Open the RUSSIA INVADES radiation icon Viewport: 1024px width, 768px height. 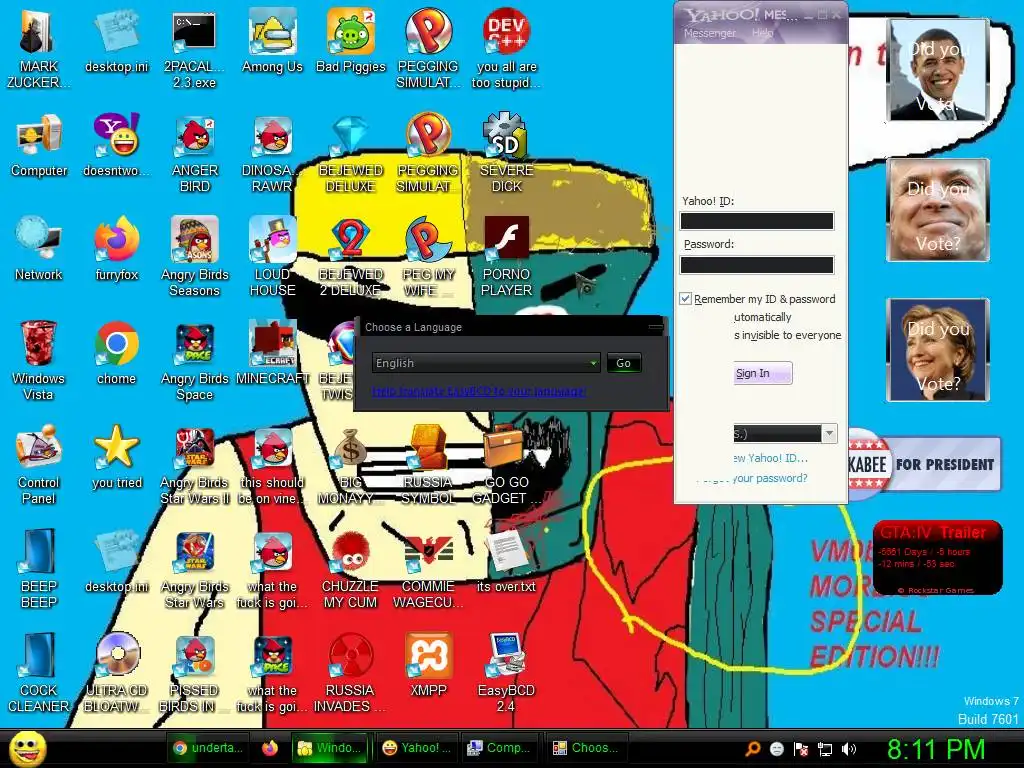[x=351, y=671]
